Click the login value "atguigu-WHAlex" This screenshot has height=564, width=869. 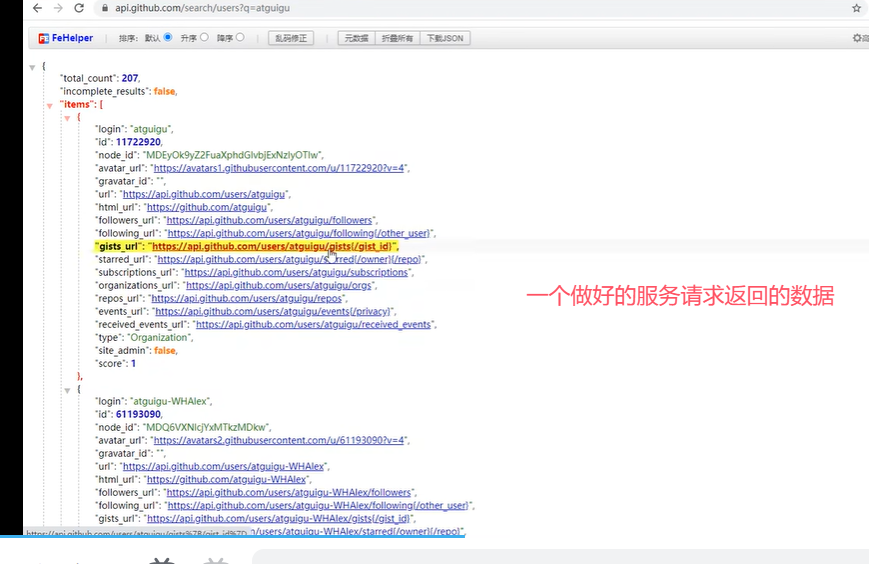pyautogui.click(x=170, y=401)
